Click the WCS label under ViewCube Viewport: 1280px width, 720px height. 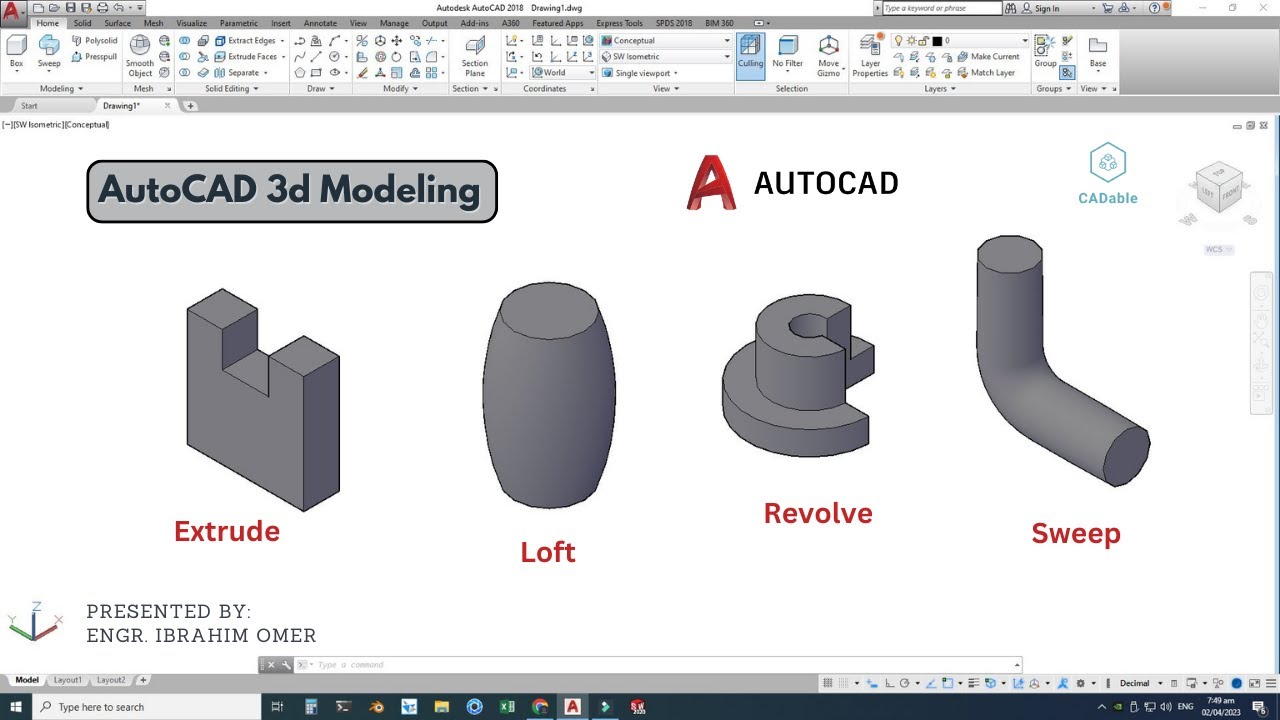1218,250
